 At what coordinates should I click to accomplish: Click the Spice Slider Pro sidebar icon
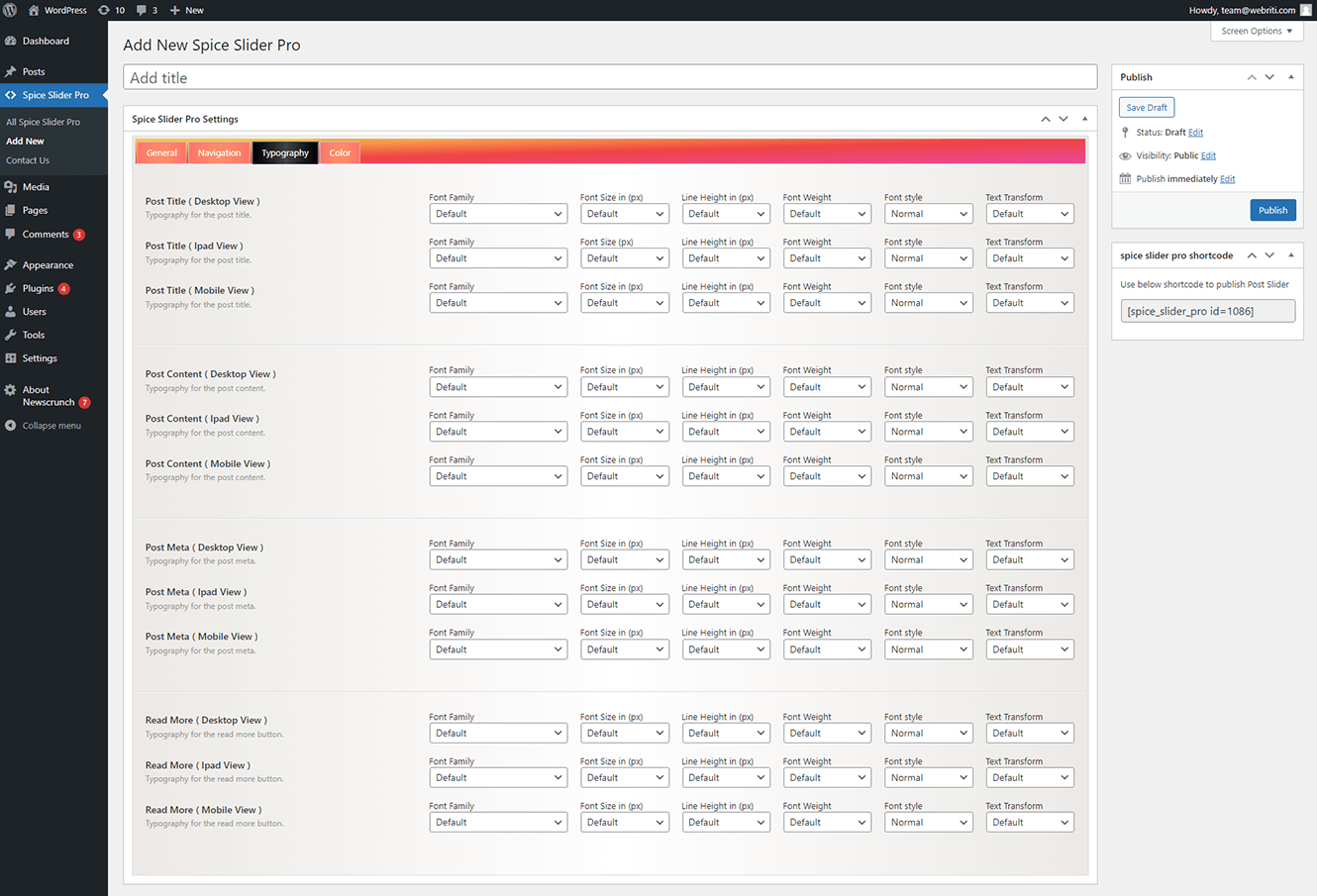(x=11, y=95)
